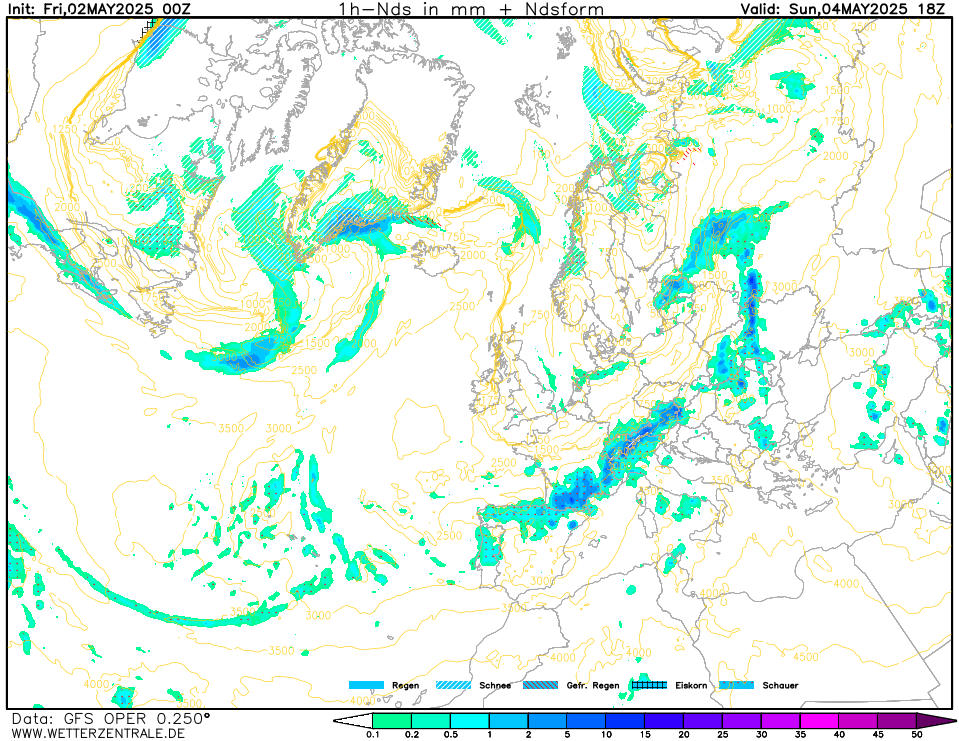This screenshot has height=741, width=959.
Task: Click the '45' color scale label
Action: point(878,734)
